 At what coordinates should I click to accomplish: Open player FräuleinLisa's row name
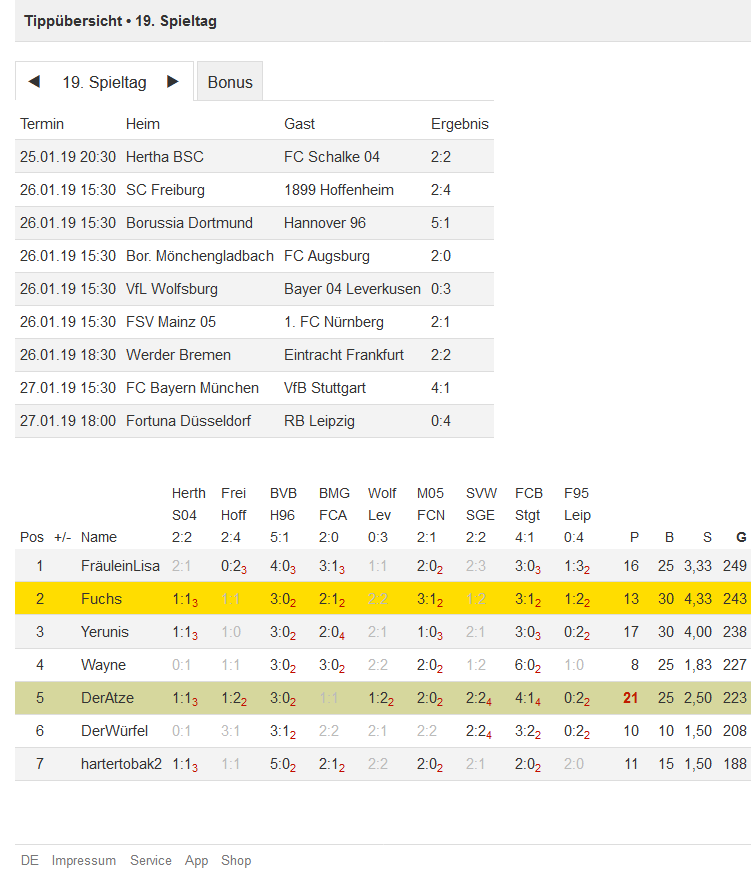click(x=120, y=566)
